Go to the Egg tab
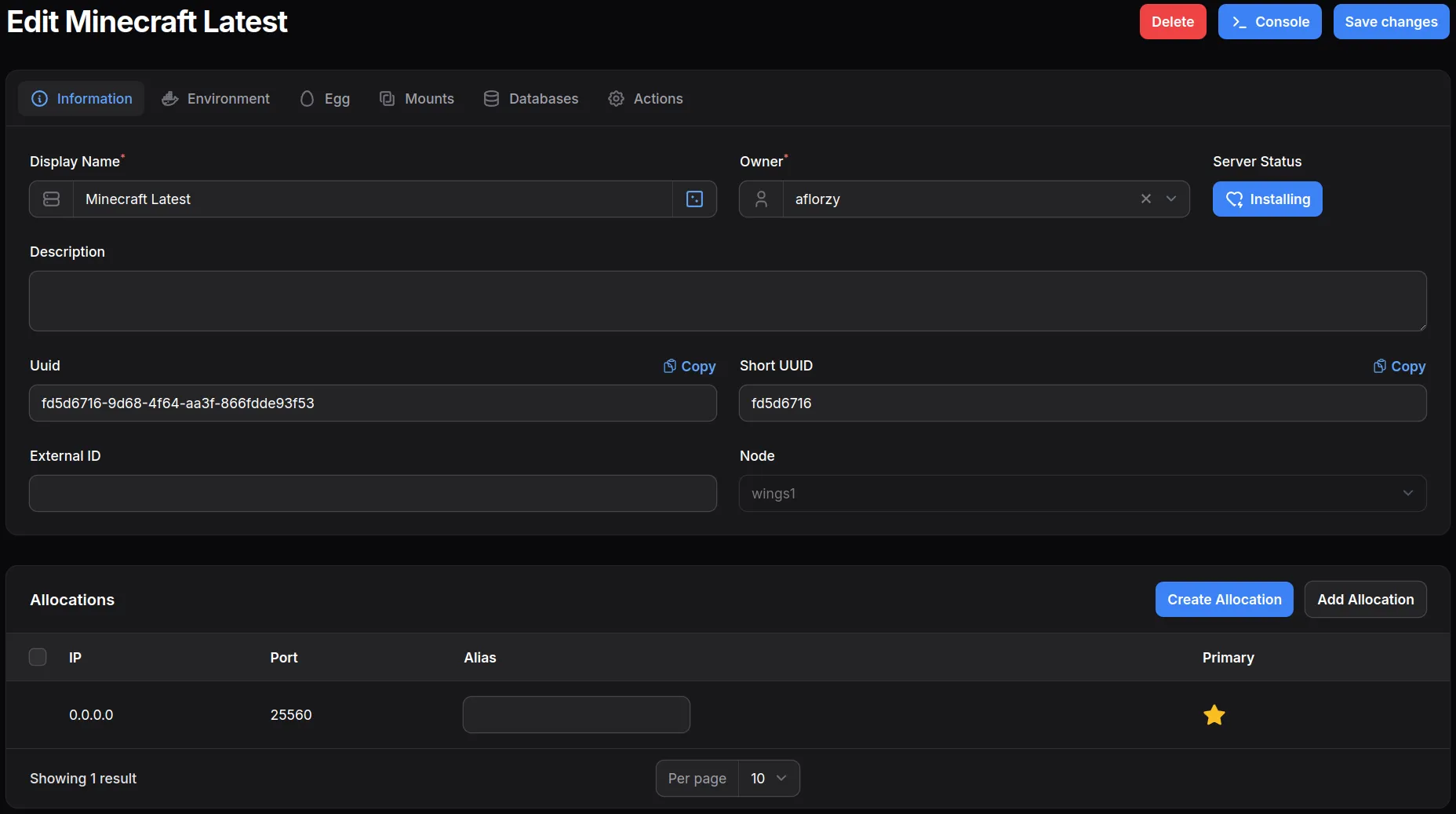The image size is (1456, 814). (325, 99)
